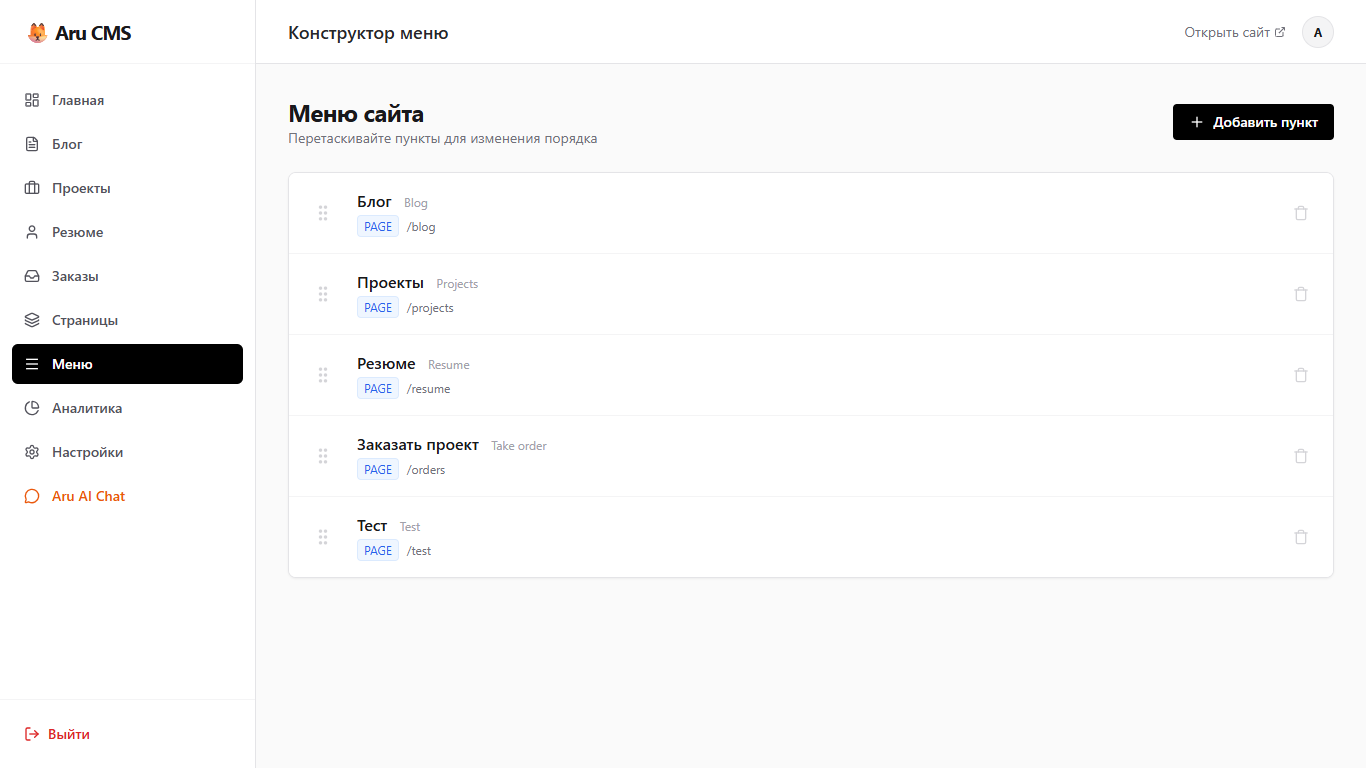Viewport: 1366px width, 768px height.
Task: Click the trash icon on Тест row
Action: pos(1300,537)
